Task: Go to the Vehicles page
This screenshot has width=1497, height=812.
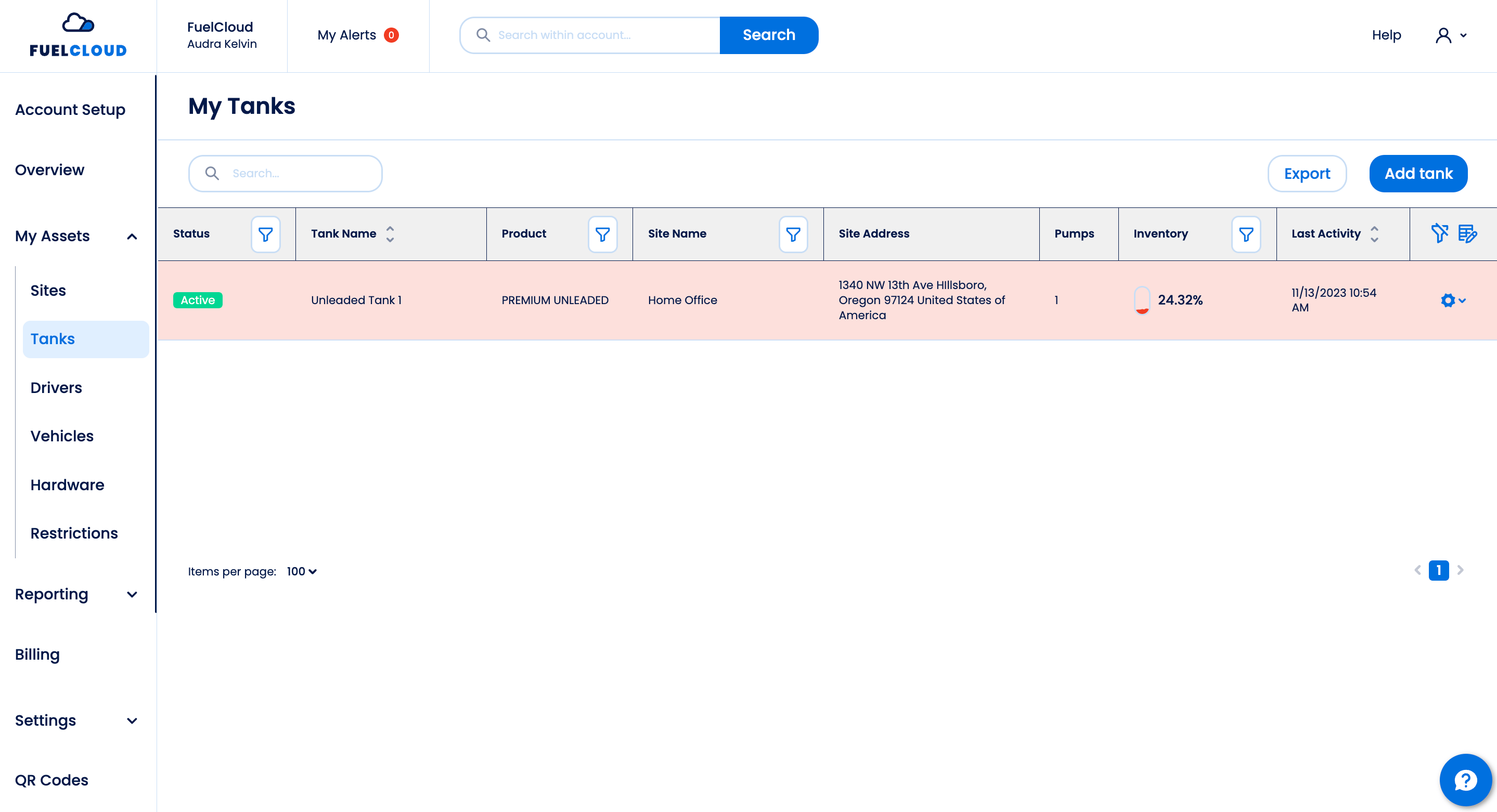Action: (x=61, y=436)
